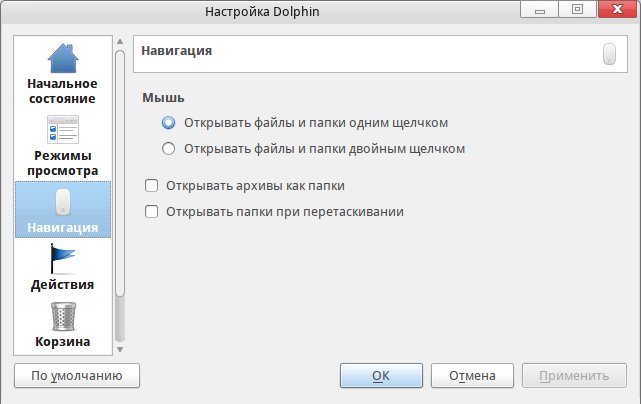This screenshot has width=641, height=404.
Task: Click the mouse icon in the Навигация header
Action: [608, 54]
